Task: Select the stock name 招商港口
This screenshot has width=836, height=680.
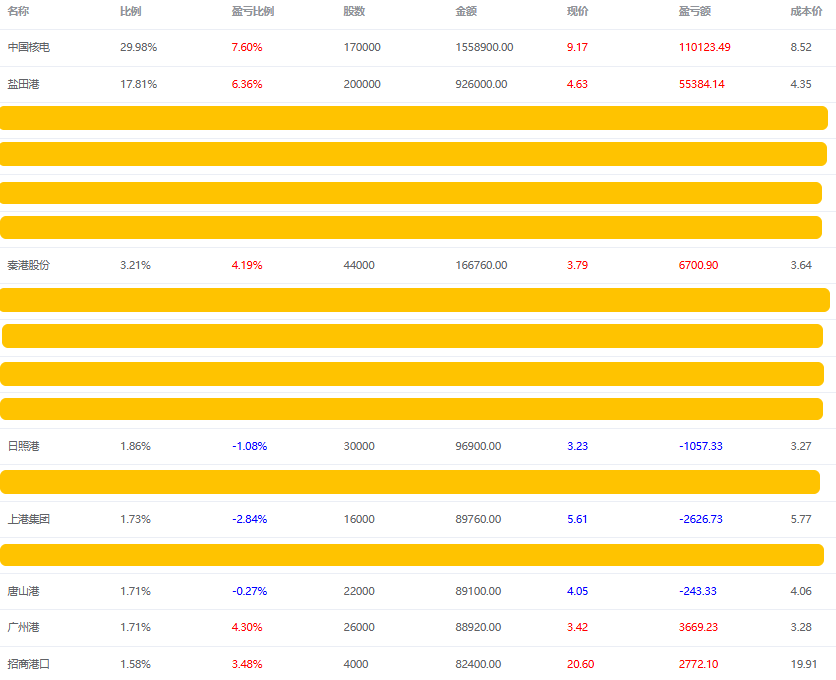Action: click(29, 664)
